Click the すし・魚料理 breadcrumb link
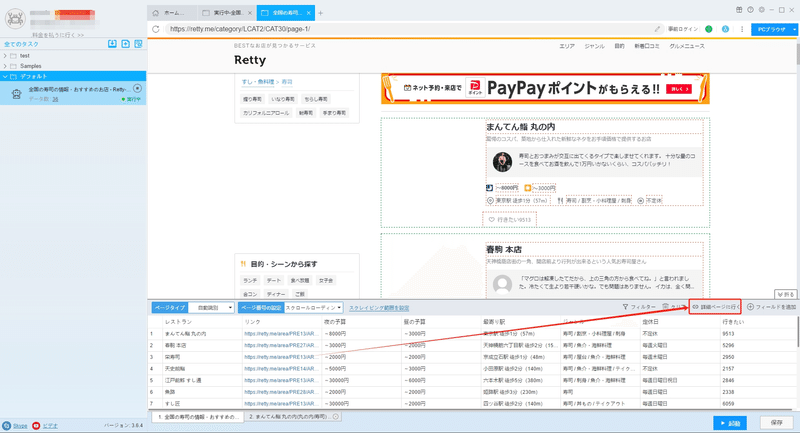This screenshot has height=433, width=800. coord(258,82)
